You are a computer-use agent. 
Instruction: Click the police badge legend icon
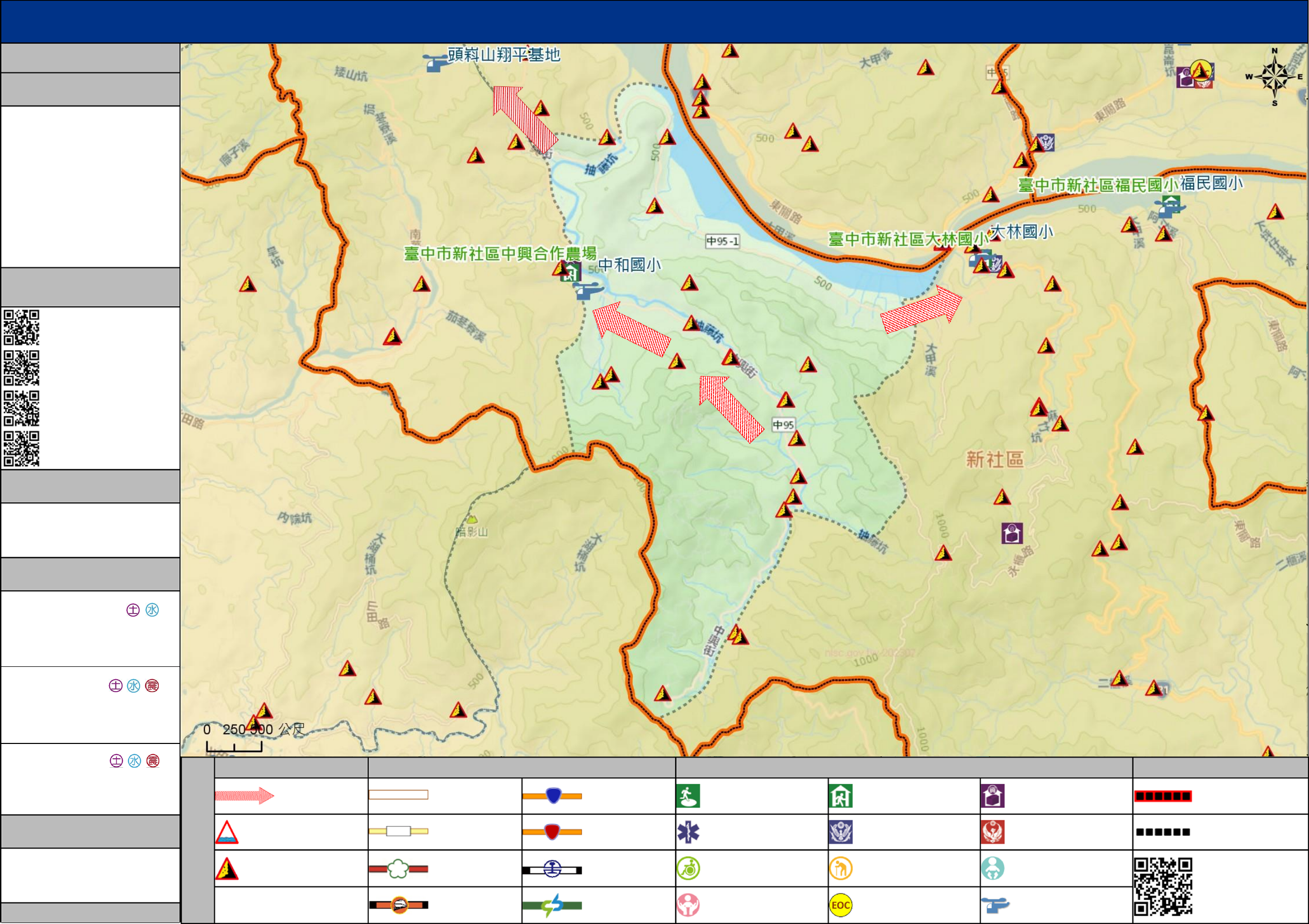pyautogui.click(x=841, y=832)
